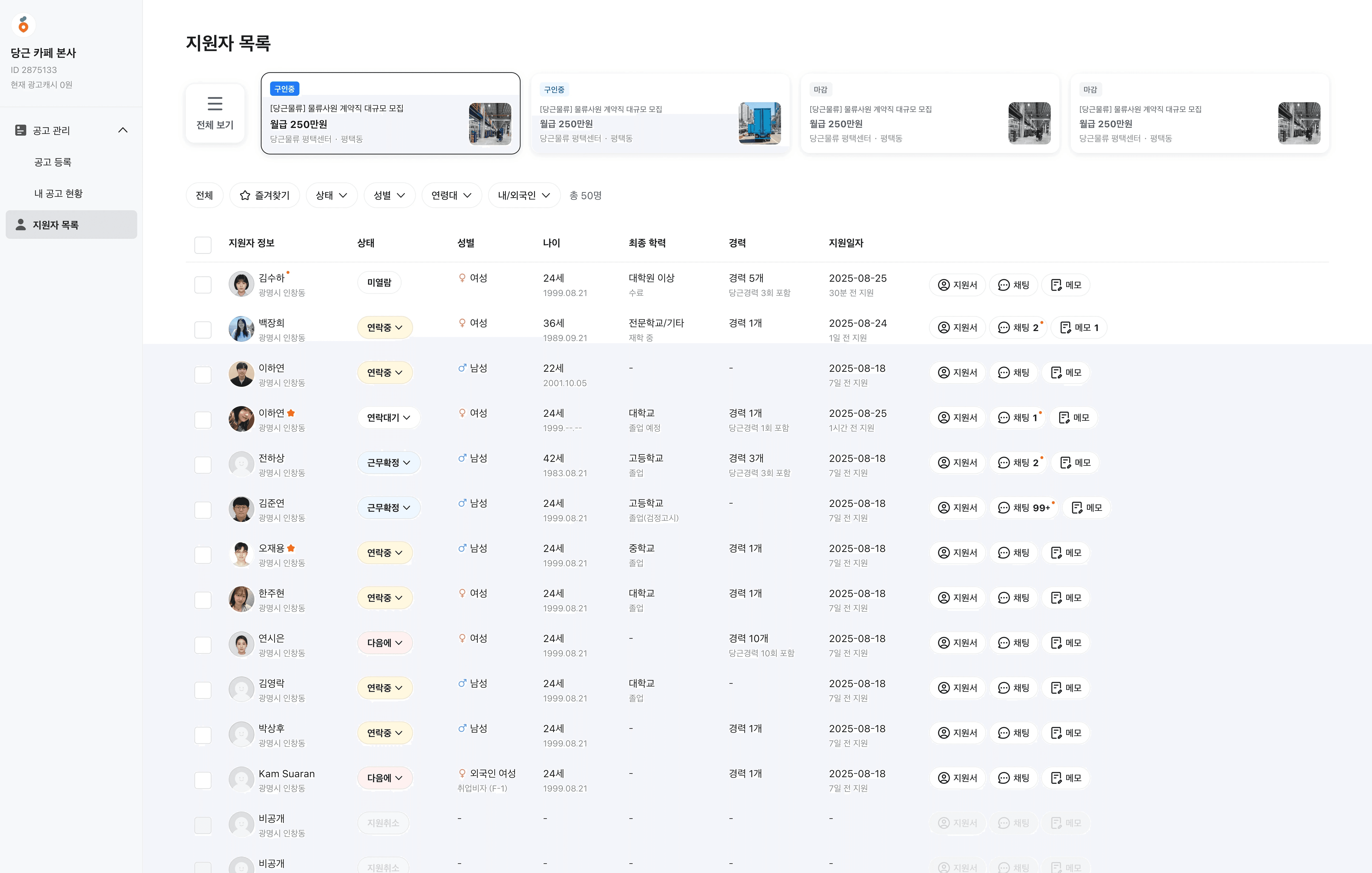Open 내 공고 현황 menu item

58,194
